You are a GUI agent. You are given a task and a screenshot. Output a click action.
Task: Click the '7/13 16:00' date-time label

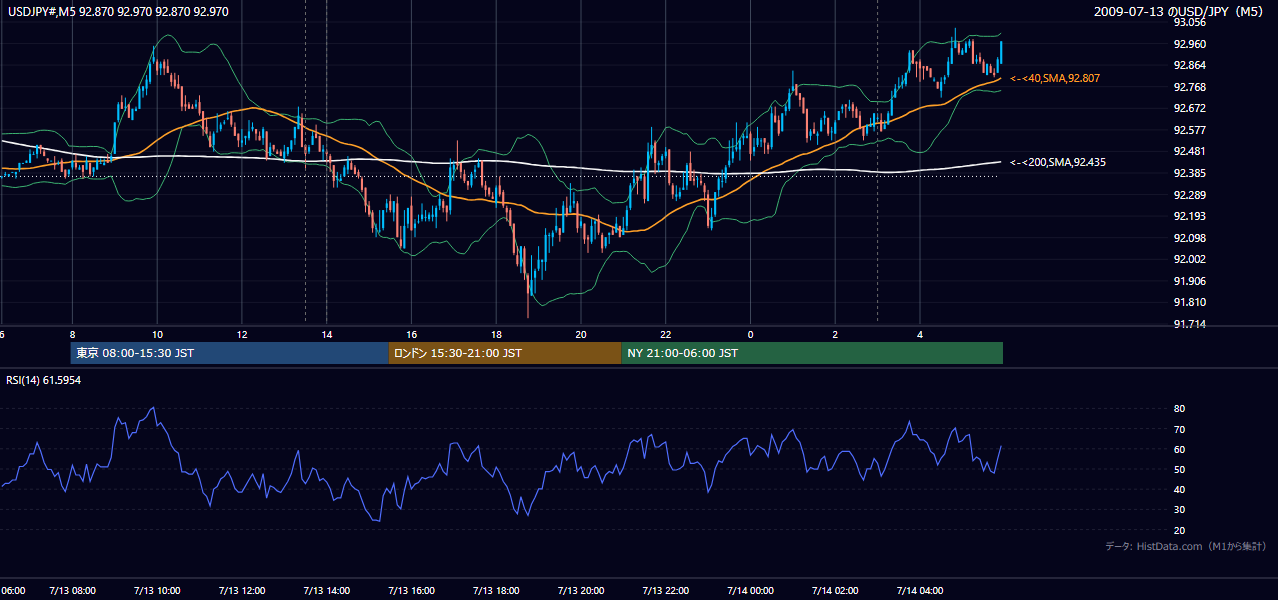411,590
